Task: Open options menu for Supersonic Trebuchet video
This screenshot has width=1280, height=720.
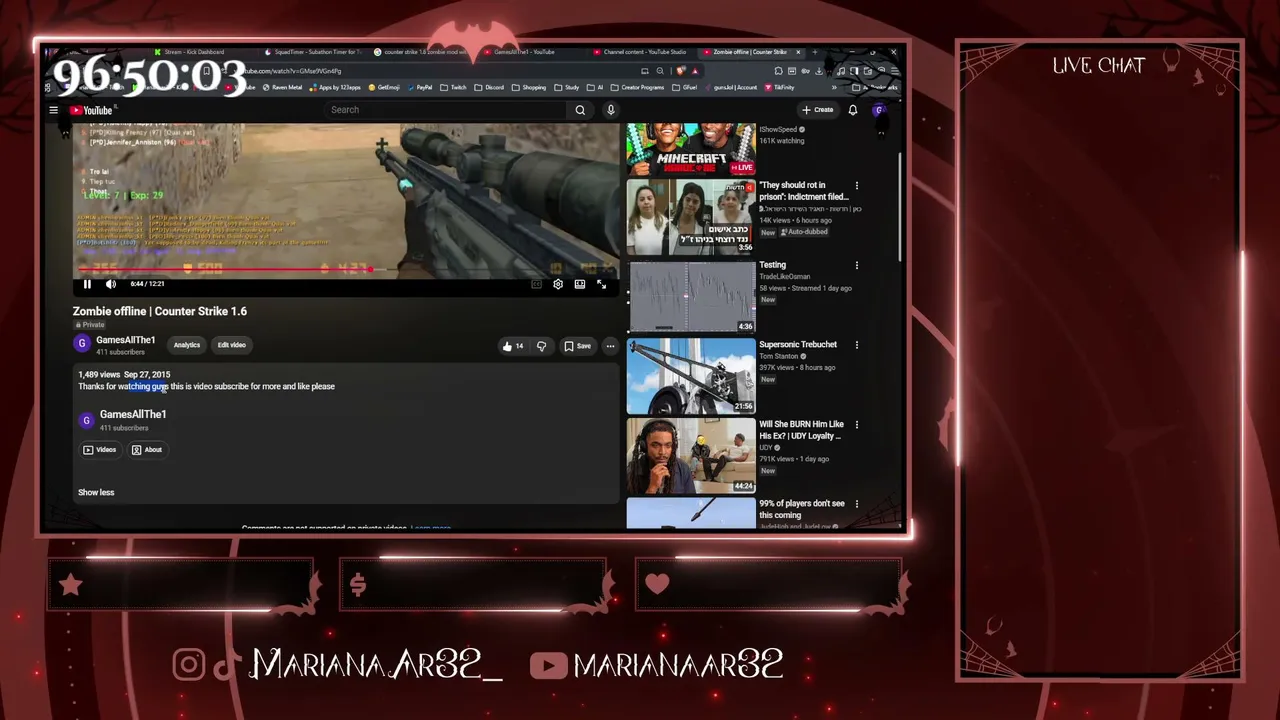Action: point(857,345)
